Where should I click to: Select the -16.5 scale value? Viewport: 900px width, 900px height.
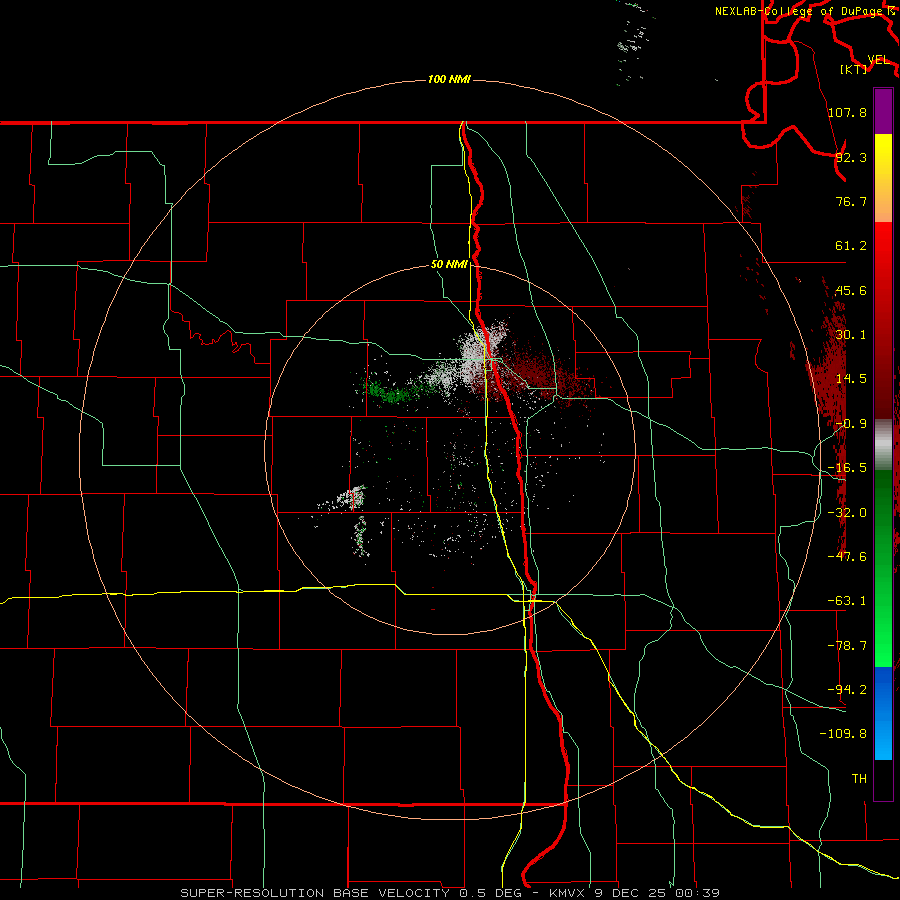[x=847, y=468]
